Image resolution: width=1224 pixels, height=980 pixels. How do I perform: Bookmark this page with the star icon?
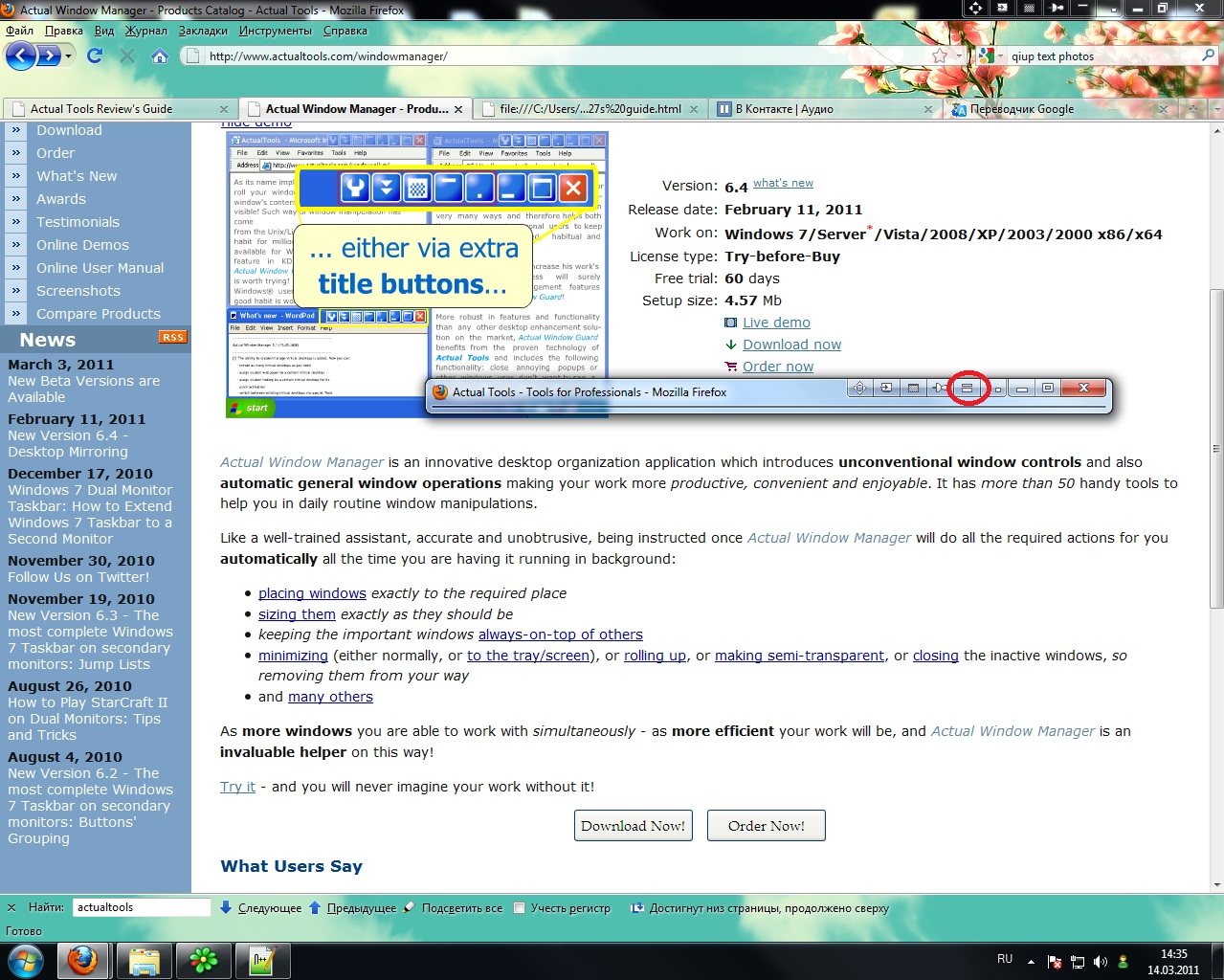(x=940, y=56)
